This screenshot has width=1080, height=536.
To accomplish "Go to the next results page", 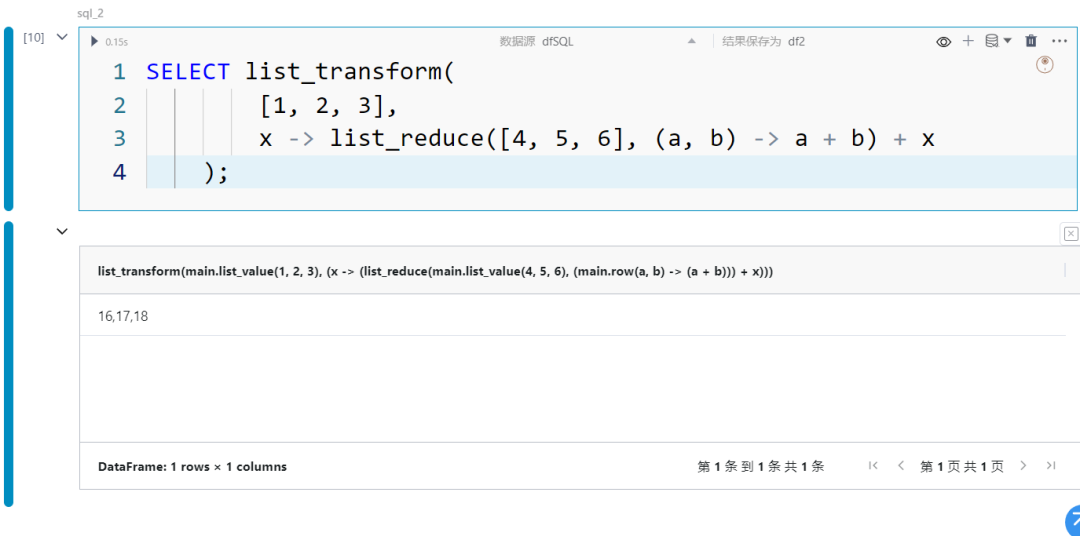I will [x=1023, y=466].
